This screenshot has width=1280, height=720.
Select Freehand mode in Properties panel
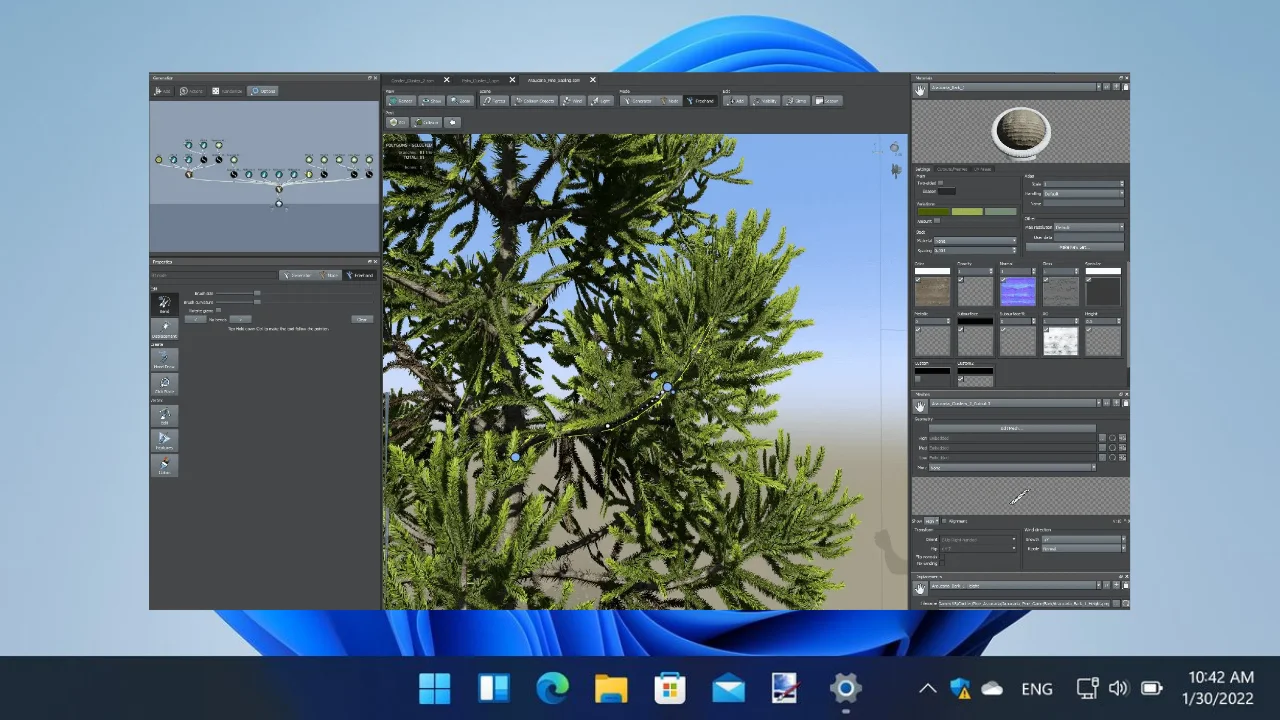pos(359,275)
